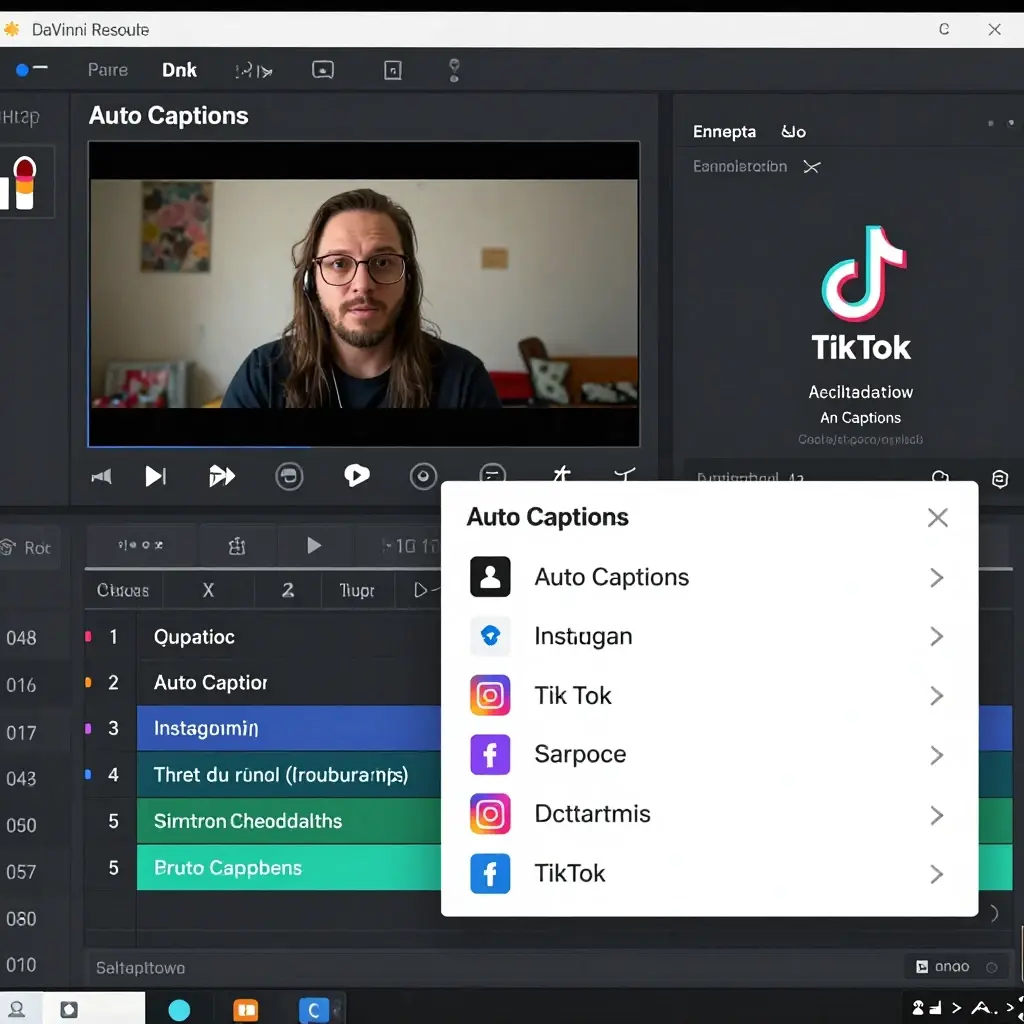Click the Facebook icon beside Sarpoce
Image resolution: width=1024 pixels, height=1024 pixels.
tap(489, 755)
